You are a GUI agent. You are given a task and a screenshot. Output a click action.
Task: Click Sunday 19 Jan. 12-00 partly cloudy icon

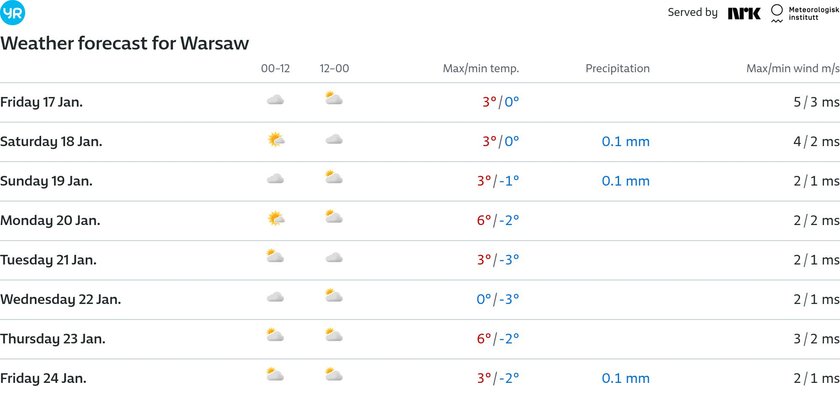point(334,177)
